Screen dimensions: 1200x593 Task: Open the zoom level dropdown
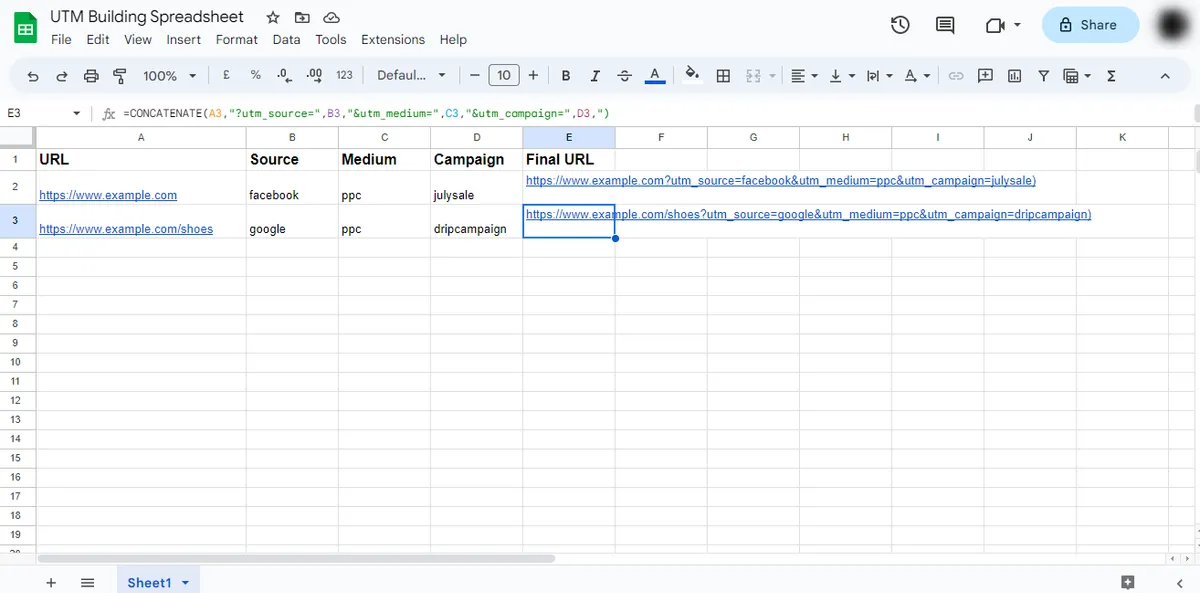coord(168,75)
